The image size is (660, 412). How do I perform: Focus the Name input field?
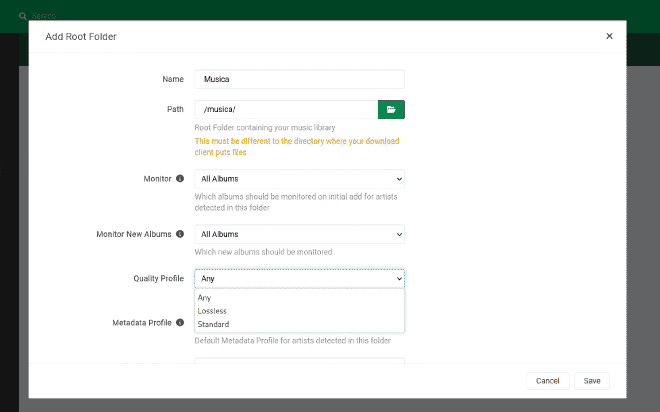tap(299, 79)
